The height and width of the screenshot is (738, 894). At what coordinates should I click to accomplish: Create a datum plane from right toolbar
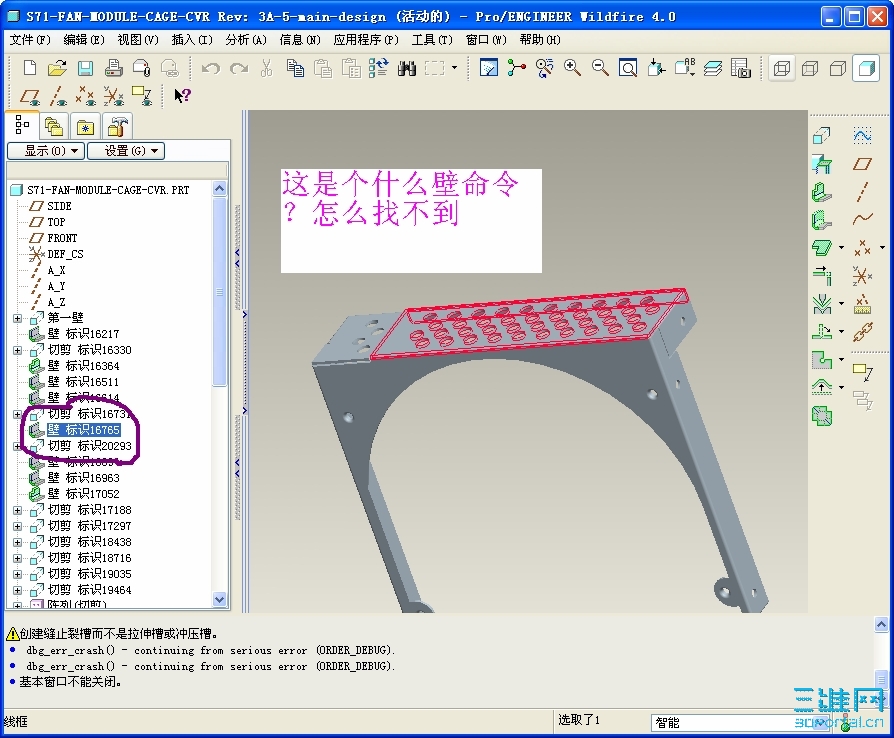(863, 164)
